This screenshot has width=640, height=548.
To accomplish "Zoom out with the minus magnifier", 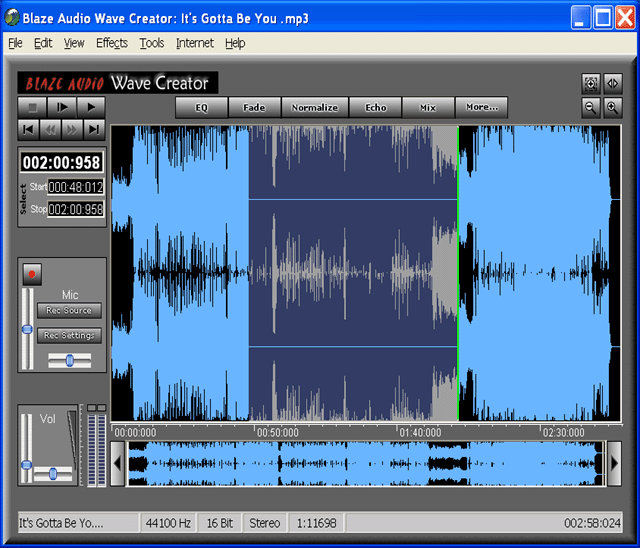I will (x=591, y=108).
